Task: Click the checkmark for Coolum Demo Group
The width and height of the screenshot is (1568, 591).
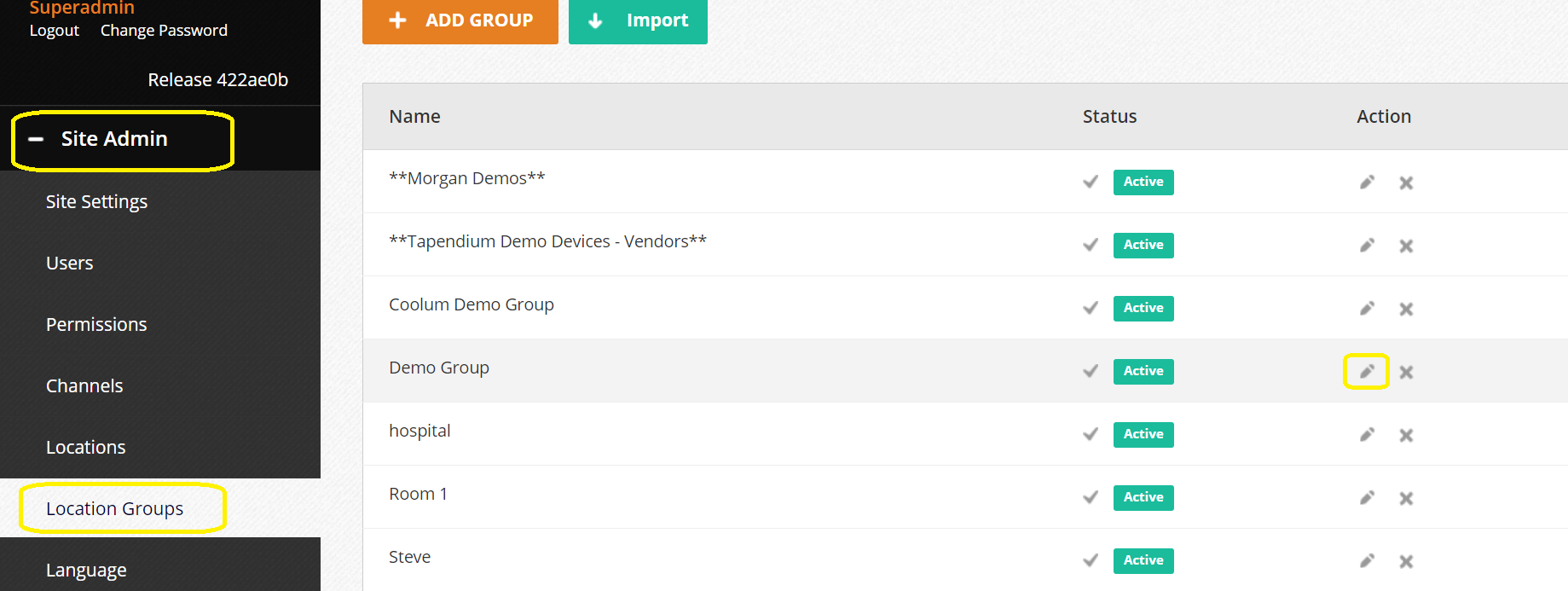Action: [1091, 308]
